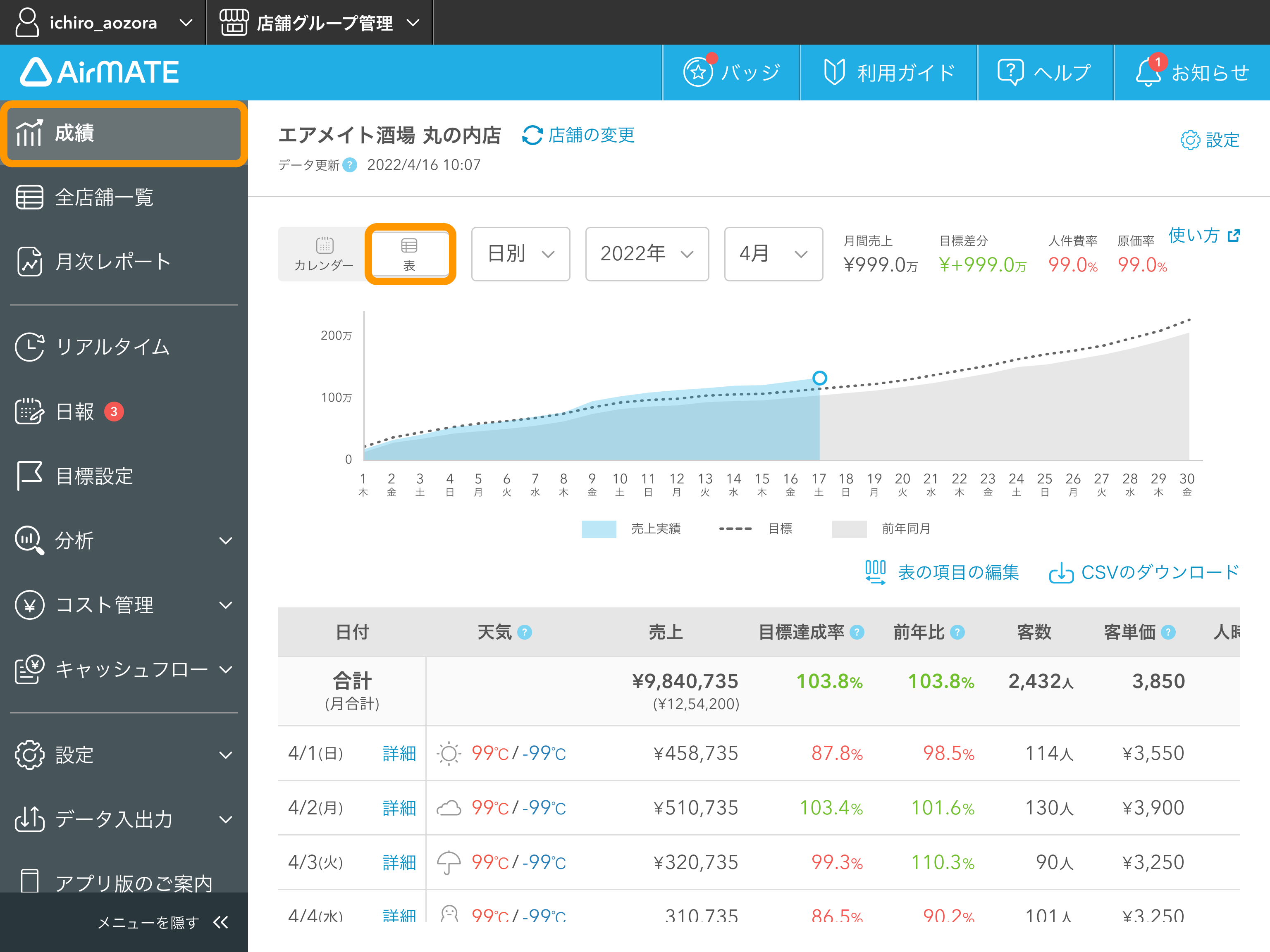1270x952 pixels.
Task: Click the コスト管理 yen circle icon
Action: pos(29,605)
